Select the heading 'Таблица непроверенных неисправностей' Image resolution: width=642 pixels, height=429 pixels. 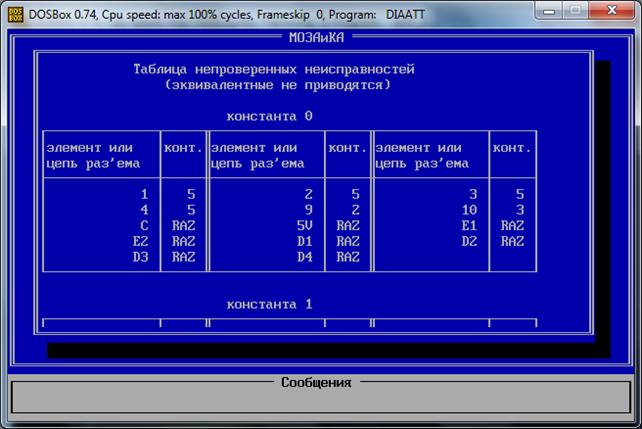click(x=274, y=69)
